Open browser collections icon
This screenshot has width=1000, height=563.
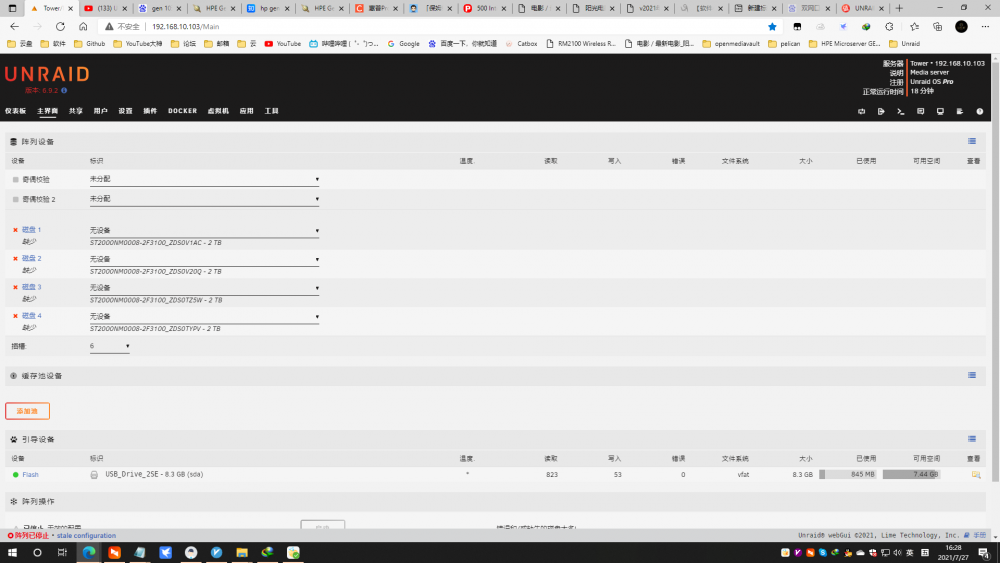(x=938, y=27)
